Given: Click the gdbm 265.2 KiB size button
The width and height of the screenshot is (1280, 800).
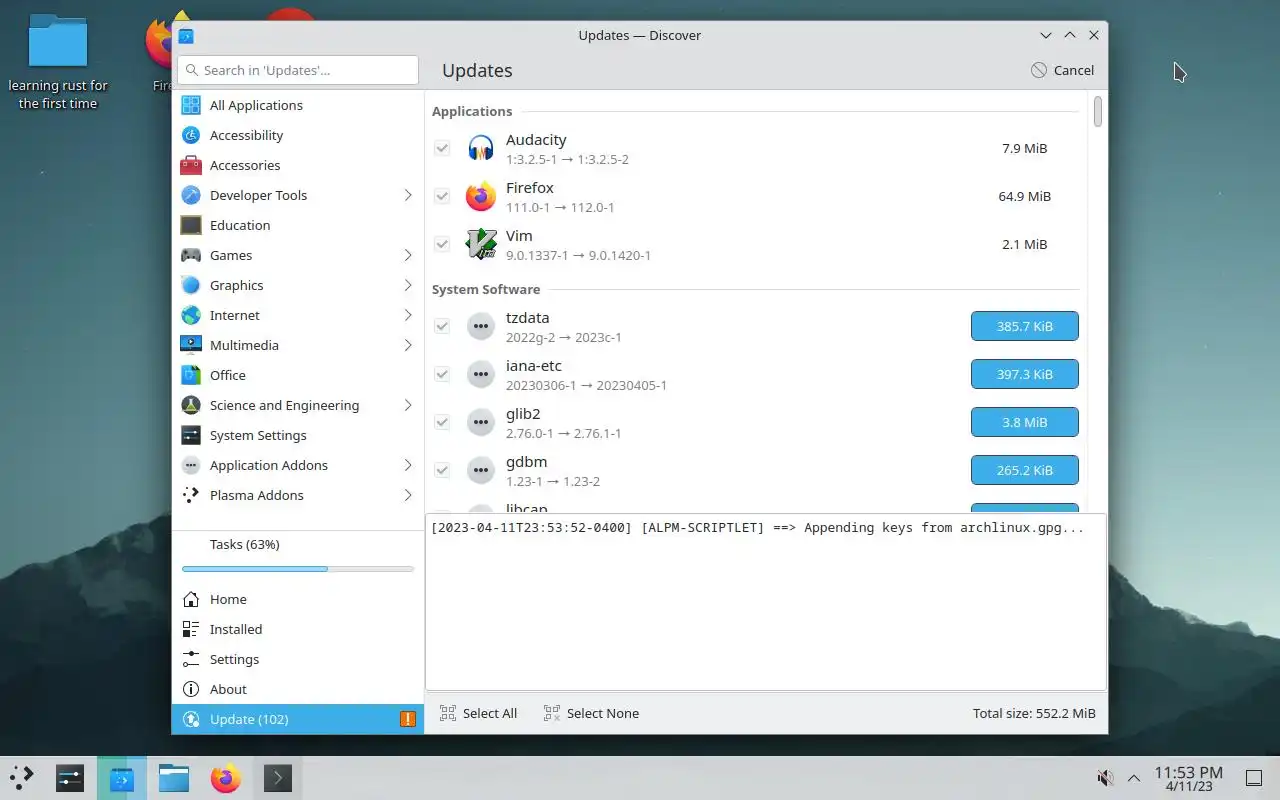Looking at the screenshot, I should pos(1025,470).
